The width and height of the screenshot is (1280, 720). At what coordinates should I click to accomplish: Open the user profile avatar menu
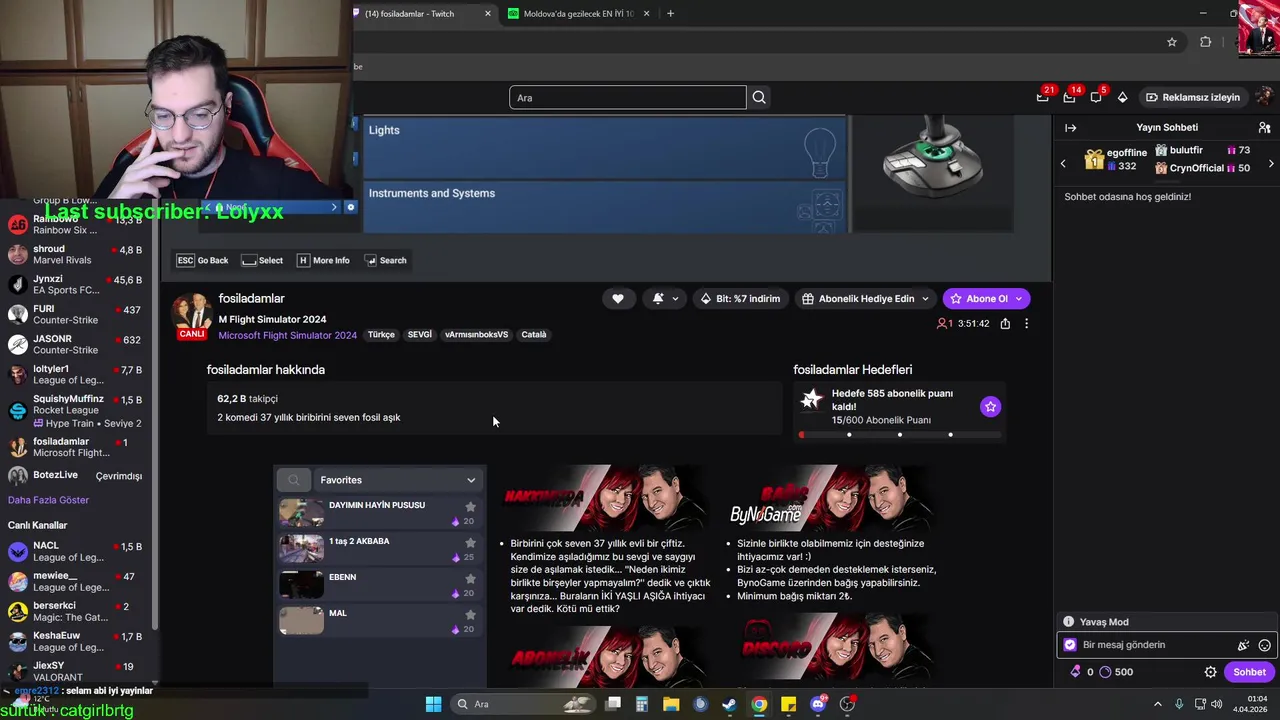pyautogui.click(x=1264, y=97)
